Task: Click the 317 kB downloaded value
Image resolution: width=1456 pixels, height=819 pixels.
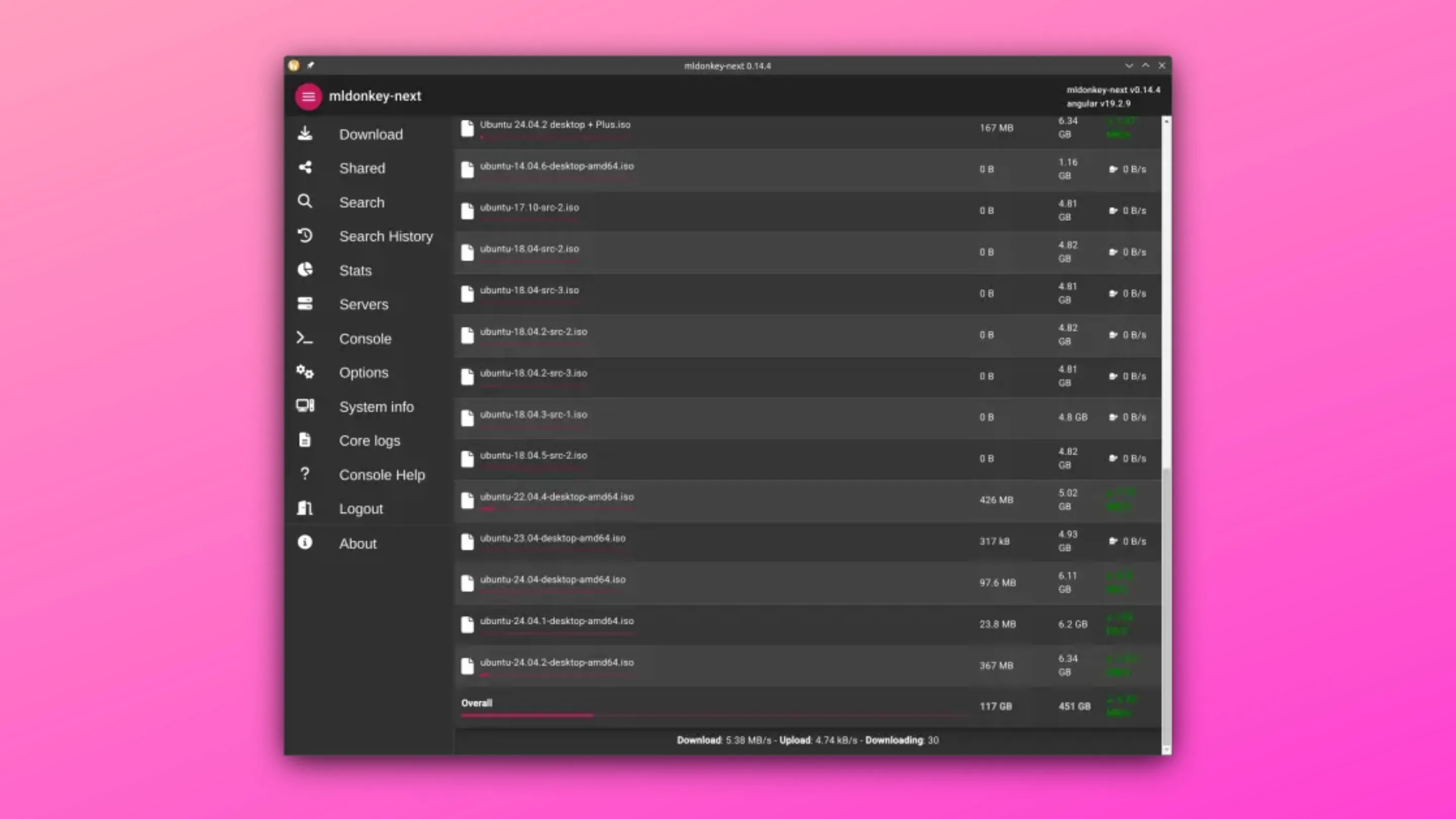Action: (995, 541)
